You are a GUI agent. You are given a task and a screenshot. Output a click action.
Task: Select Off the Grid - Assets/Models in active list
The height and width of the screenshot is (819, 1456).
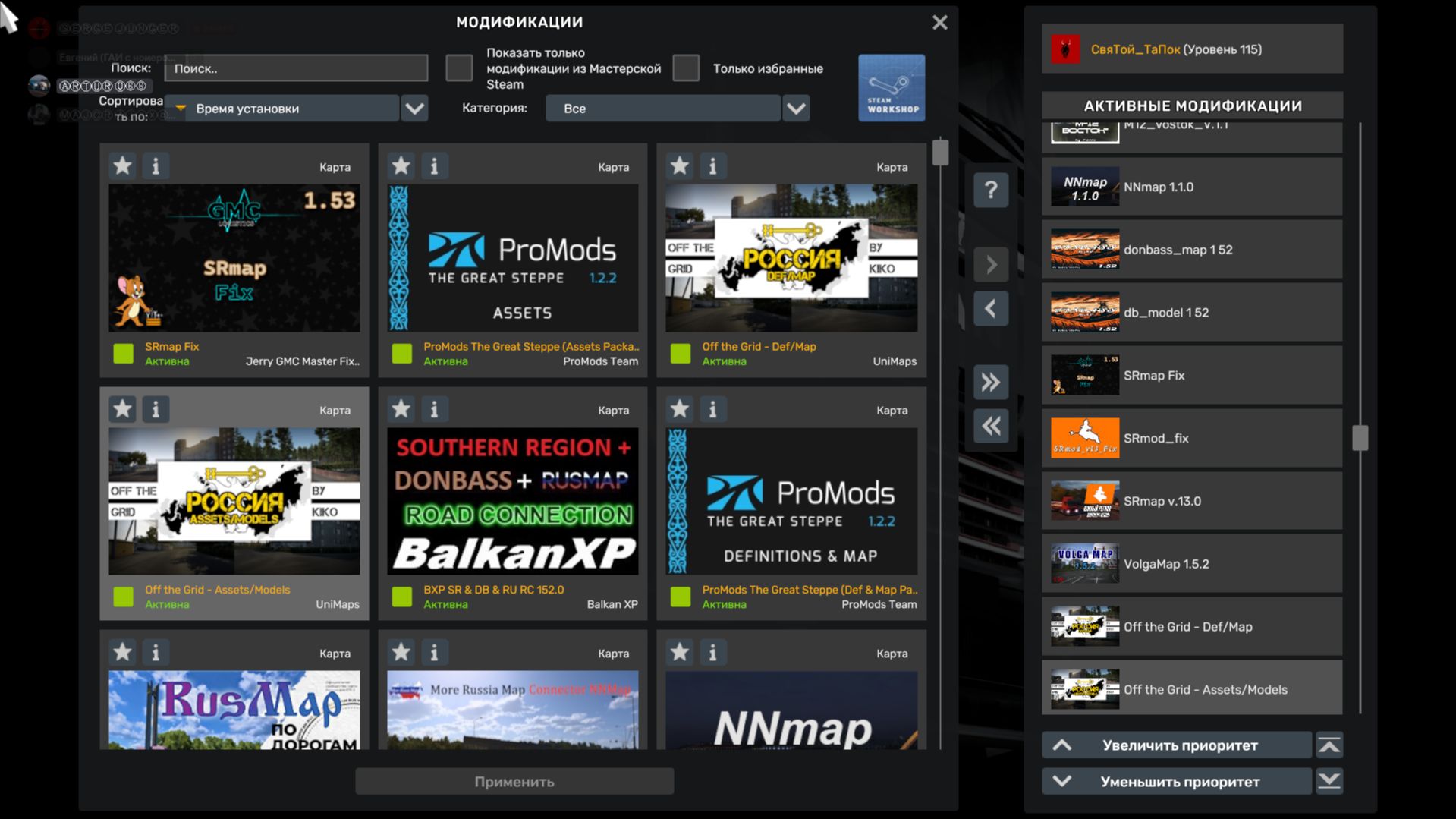point(1192,689)
